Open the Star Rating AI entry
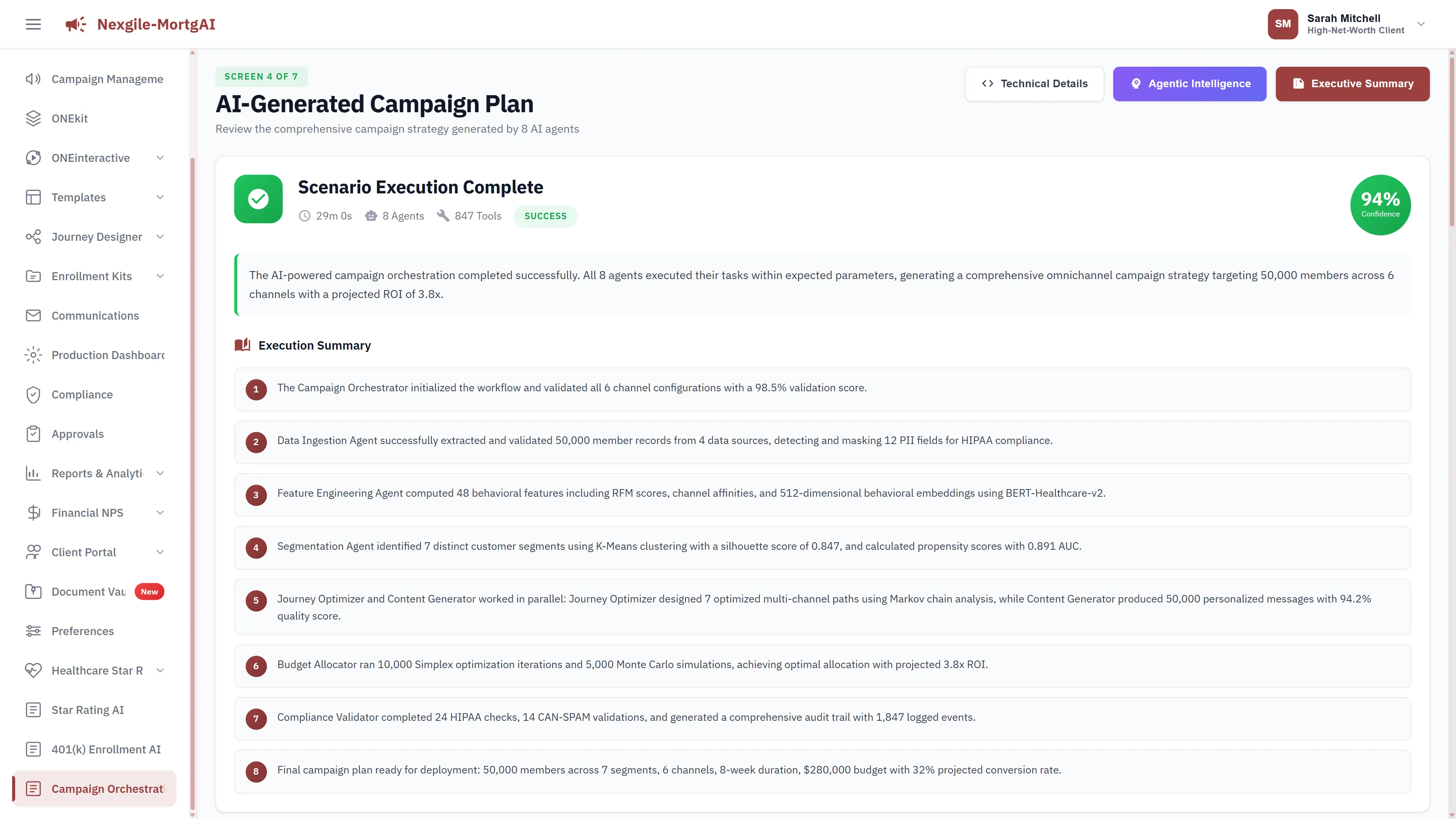The height and width of the screenshot is (819, 1456). [88, 709]
